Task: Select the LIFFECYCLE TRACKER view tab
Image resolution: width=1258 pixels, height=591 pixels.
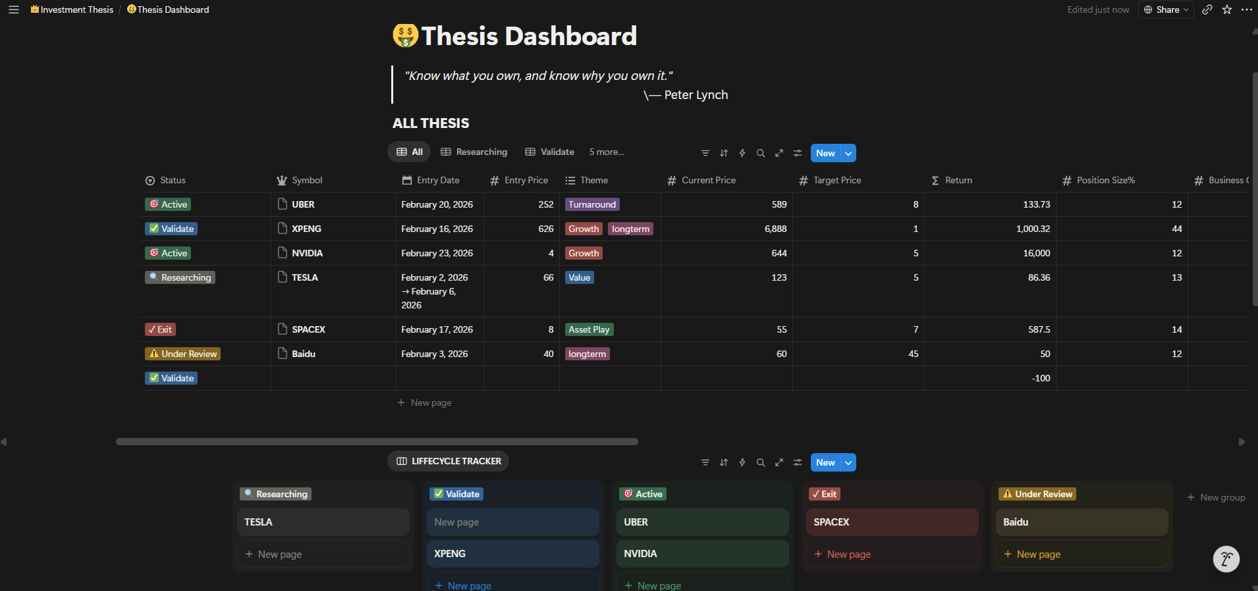Action: click(x=448, y=461)
